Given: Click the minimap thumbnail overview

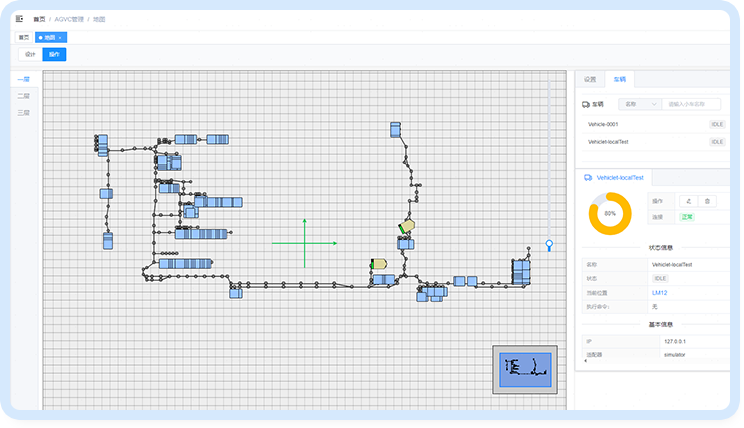Looking at the screenshot, I should pyautogui.click(x=525, y=368).
